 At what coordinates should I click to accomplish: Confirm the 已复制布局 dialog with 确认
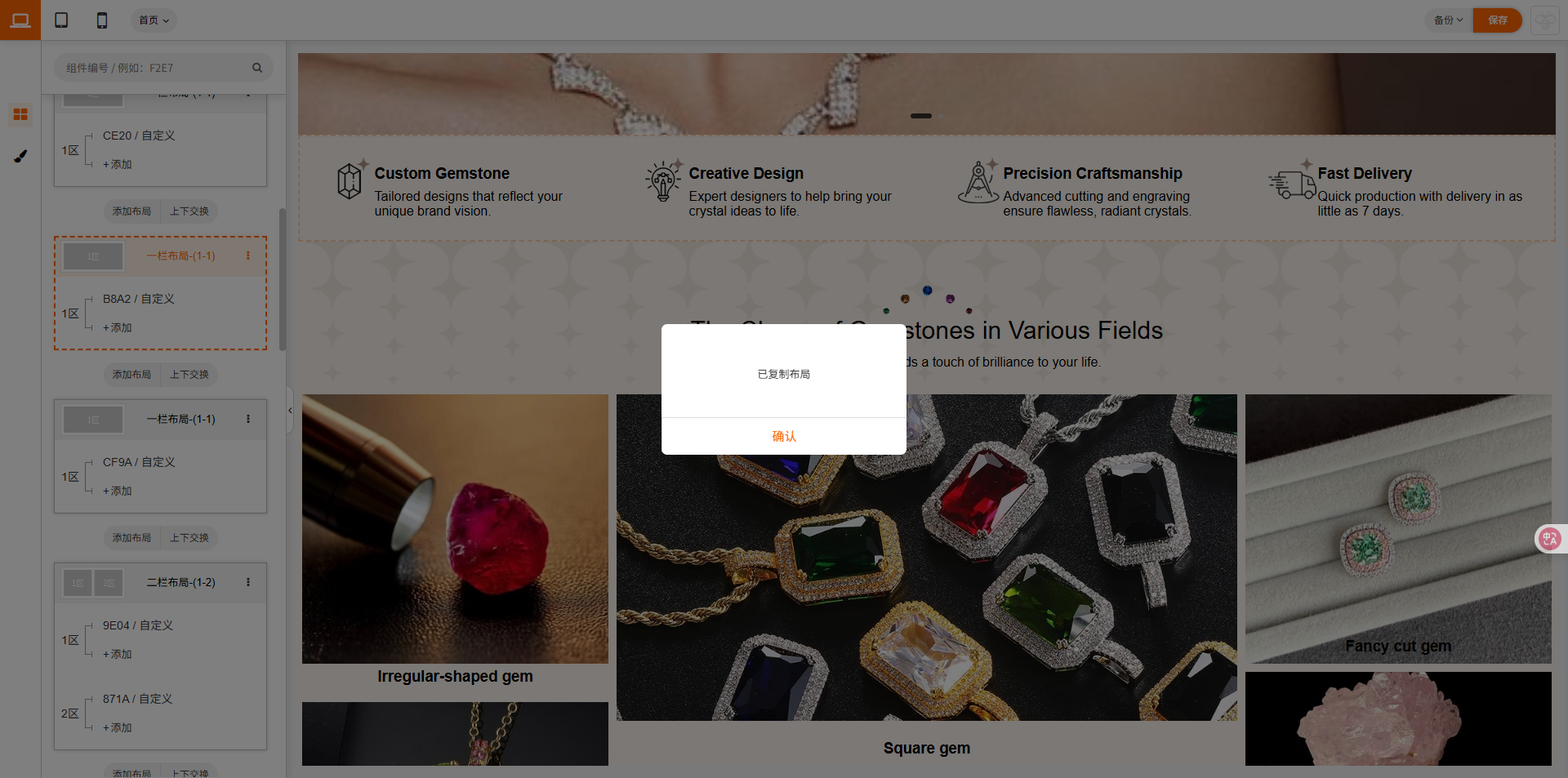784,436
